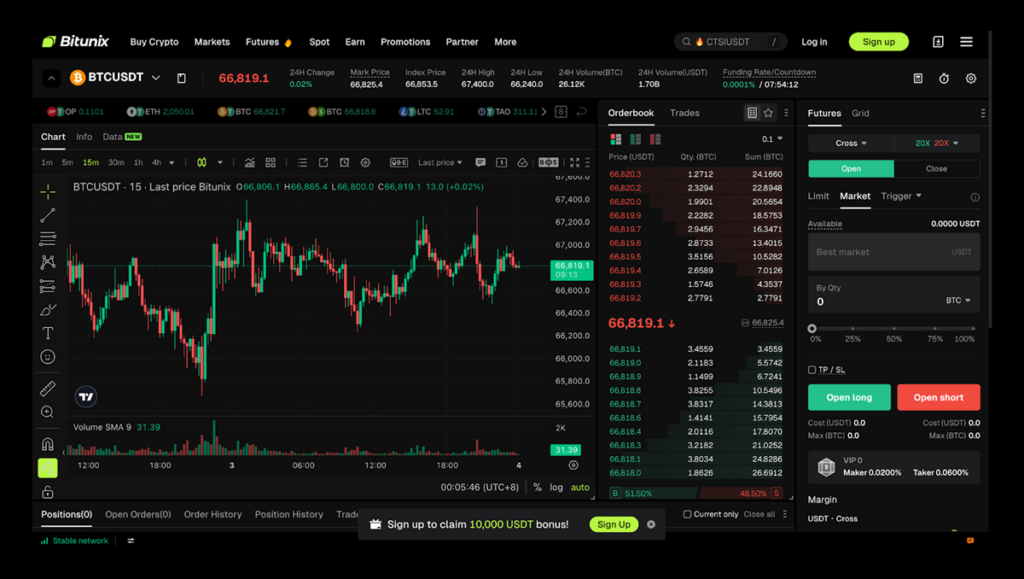Activate the zoom in tool

point(48,412)
